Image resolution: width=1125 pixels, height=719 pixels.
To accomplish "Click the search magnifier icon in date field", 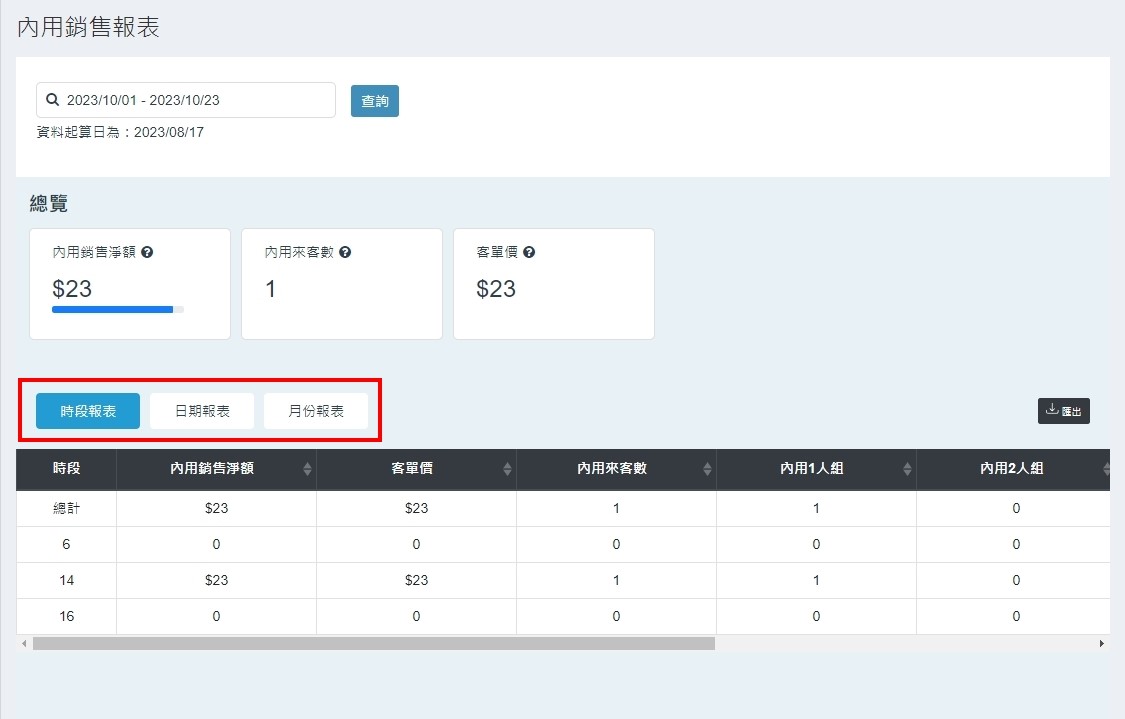I will pos(53,100).
